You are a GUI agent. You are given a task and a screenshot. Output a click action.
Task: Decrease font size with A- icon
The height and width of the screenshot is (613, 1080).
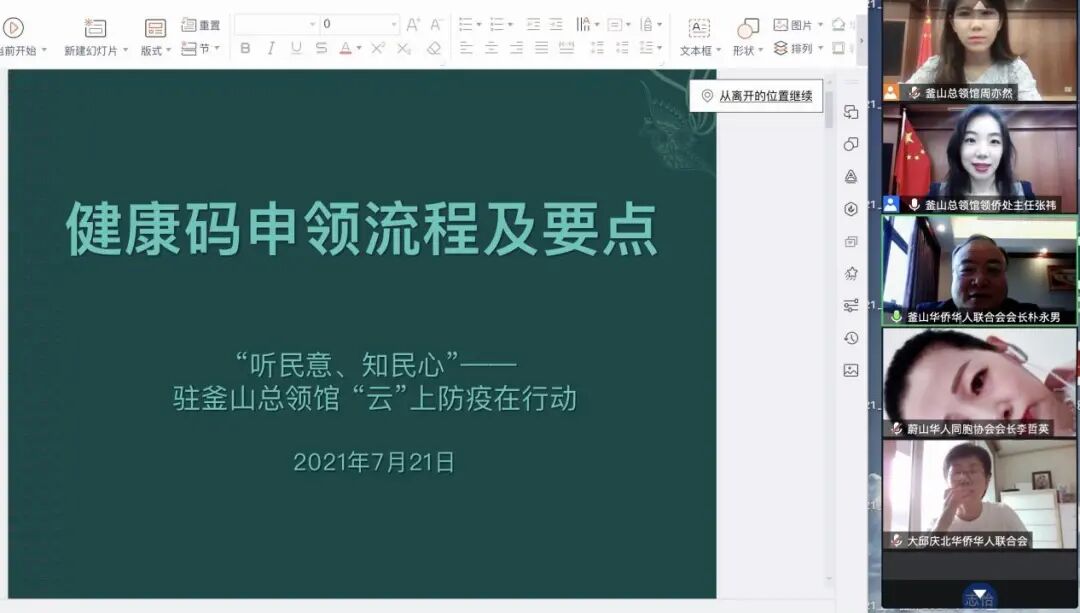click(436, 25)
